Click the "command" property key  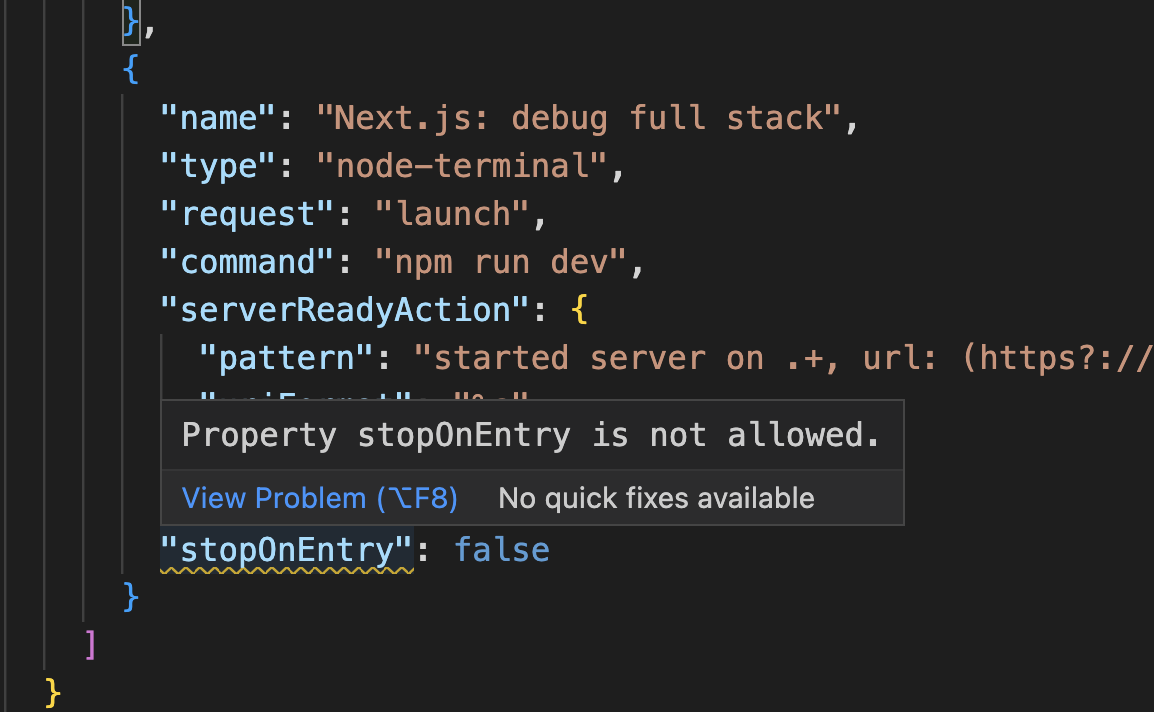247,263
